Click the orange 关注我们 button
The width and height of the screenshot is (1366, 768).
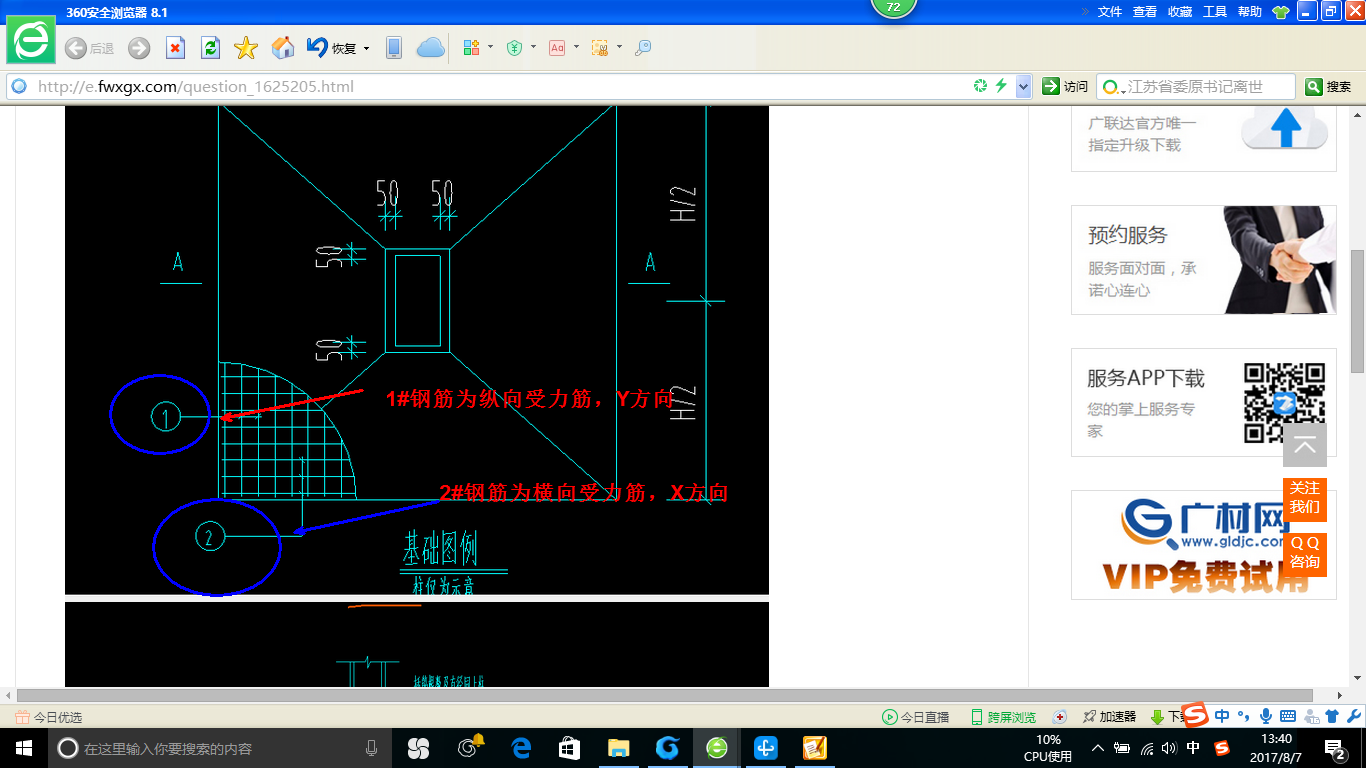pos(1305,498)
